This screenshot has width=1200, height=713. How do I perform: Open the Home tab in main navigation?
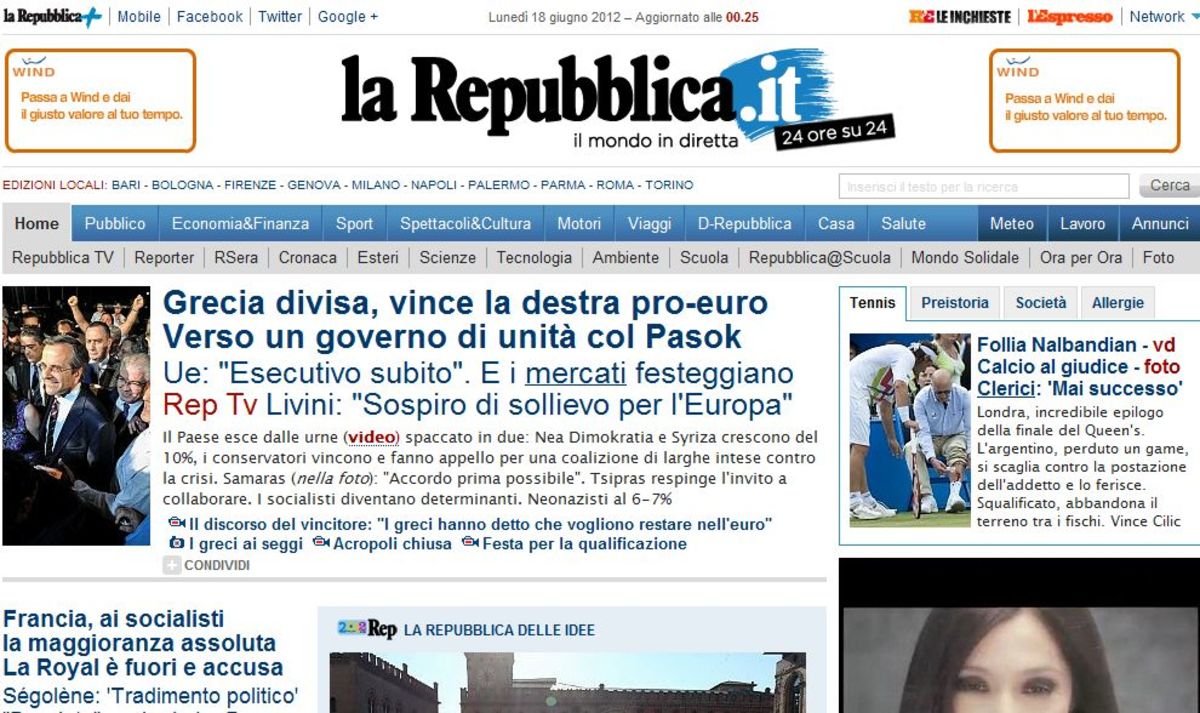[37, 224]
